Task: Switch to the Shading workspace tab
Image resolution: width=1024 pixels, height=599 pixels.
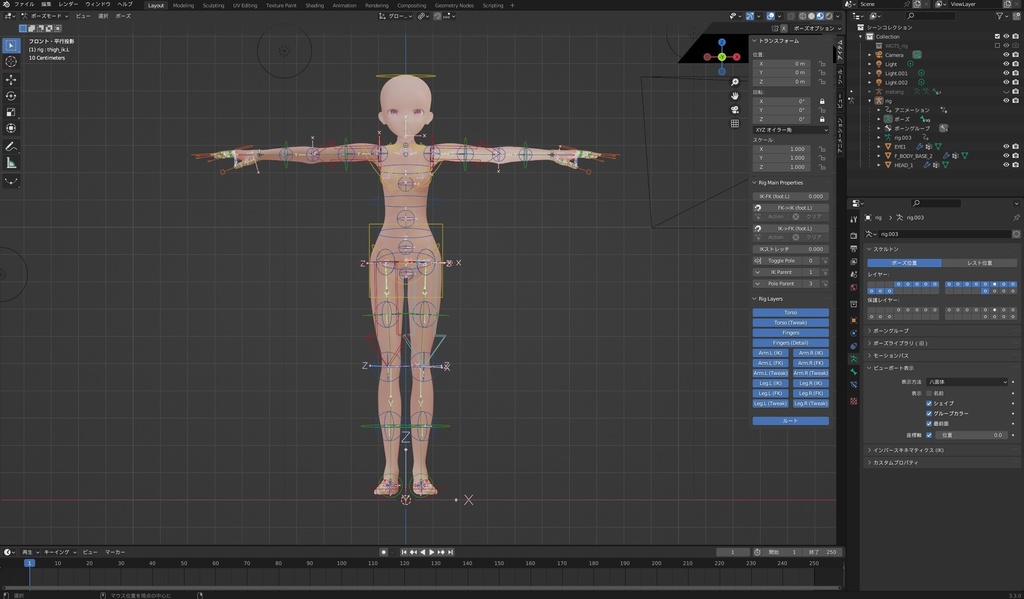Action: (314, 5)
